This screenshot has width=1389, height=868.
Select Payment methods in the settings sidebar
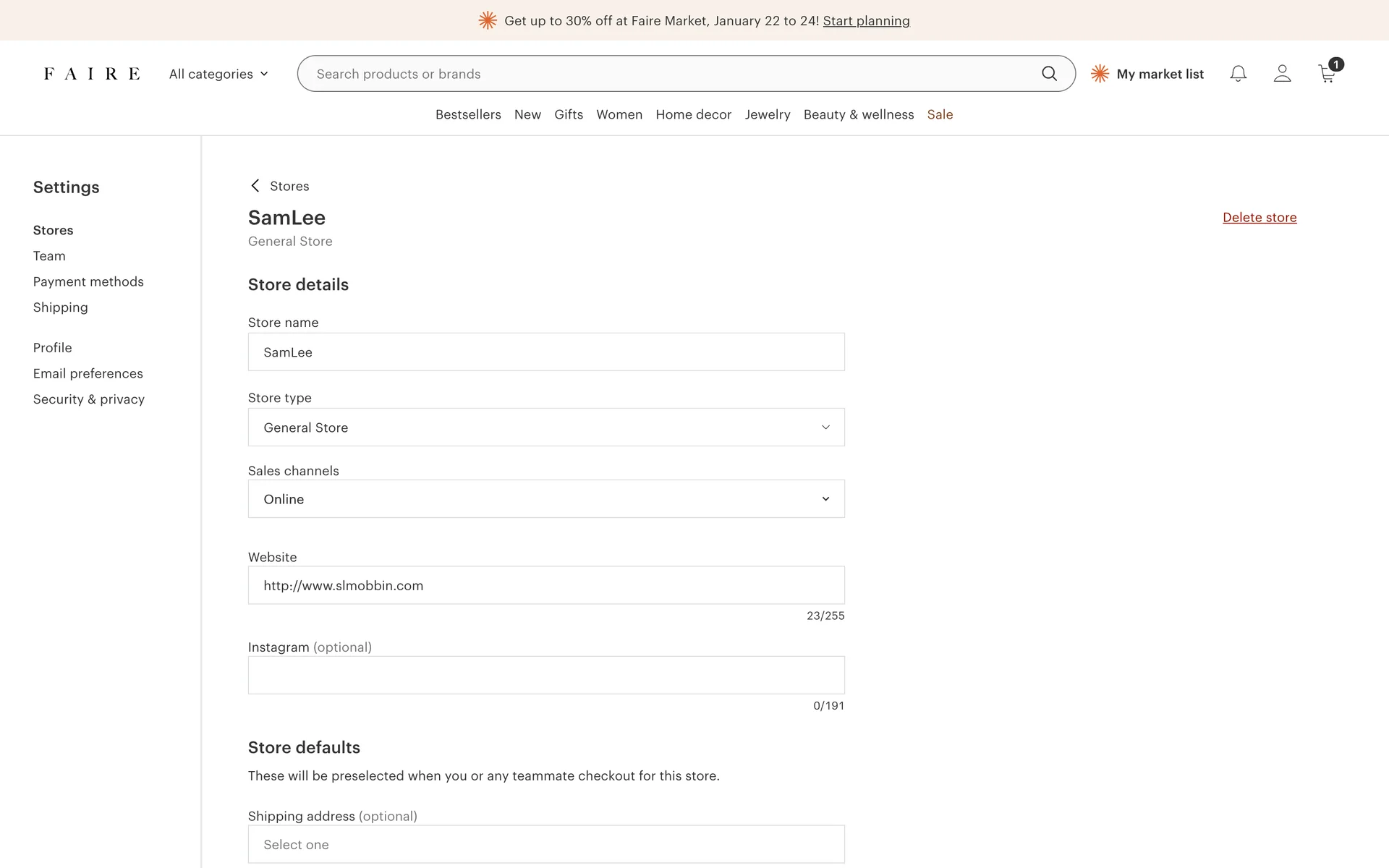88,281
